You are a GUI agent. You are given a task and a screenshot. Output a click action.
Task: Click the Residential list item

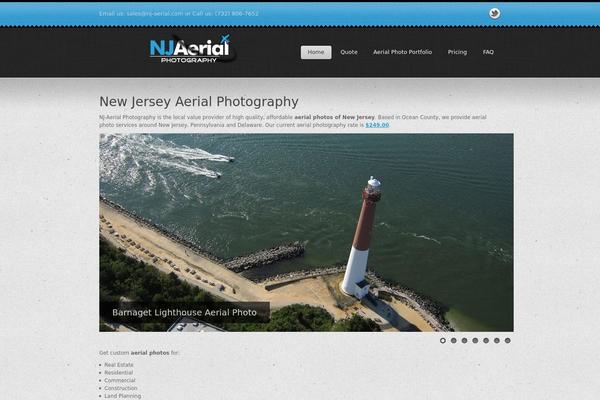(119, 372)
